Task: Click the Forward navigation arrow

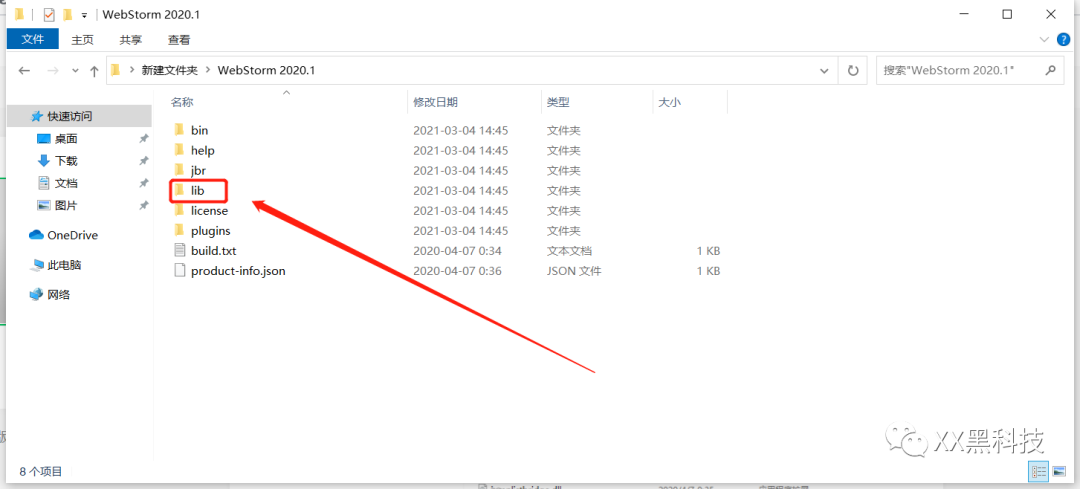Action: coord(52,70)
